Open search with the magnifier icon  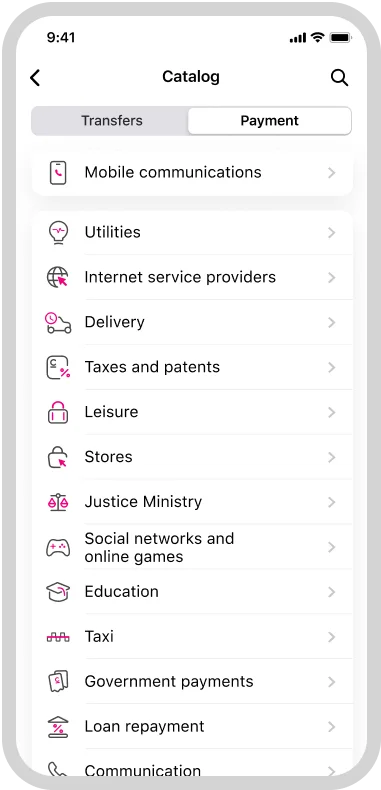339,78
